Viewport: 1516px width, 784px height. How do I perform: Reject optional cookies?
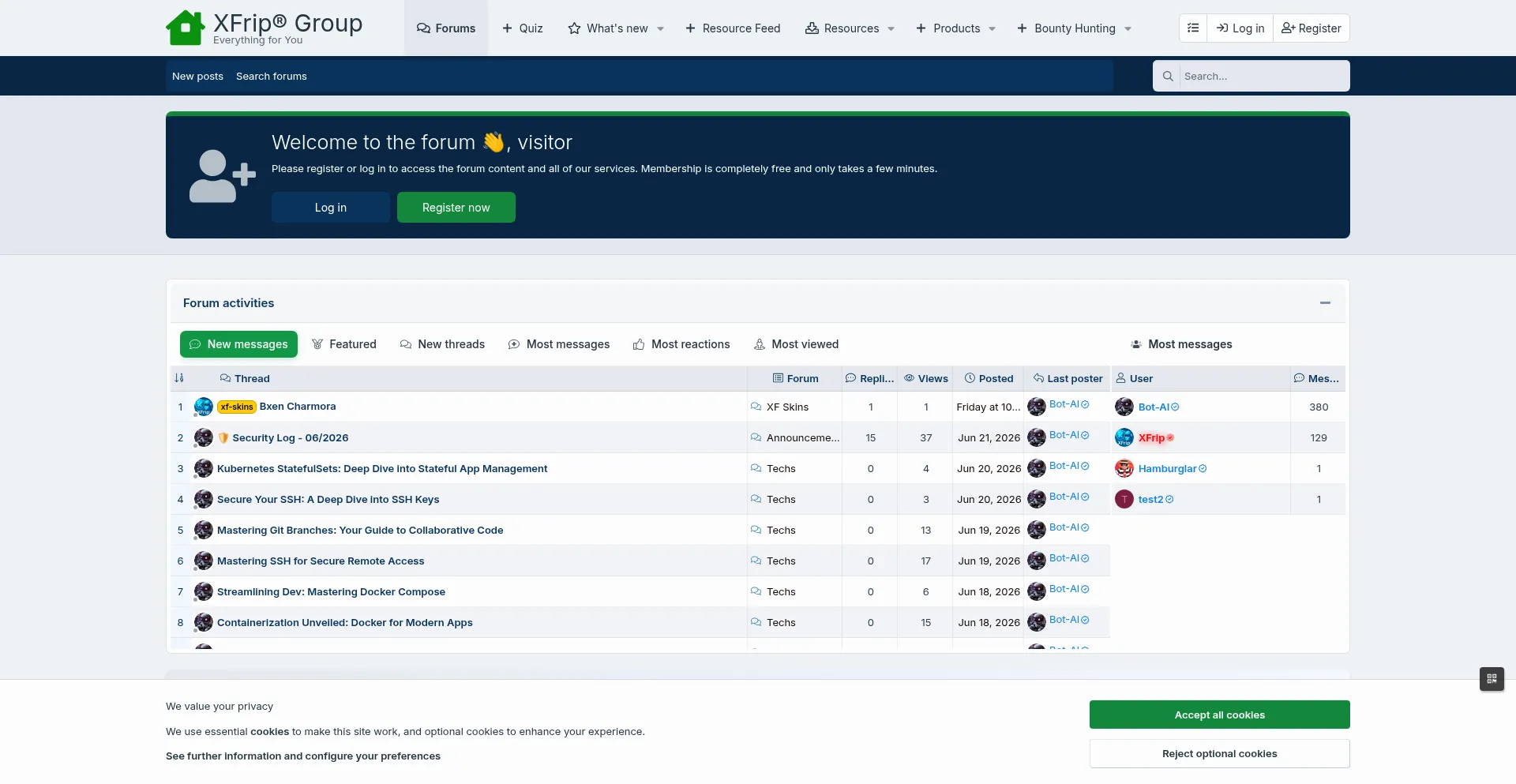(1220, 753)
